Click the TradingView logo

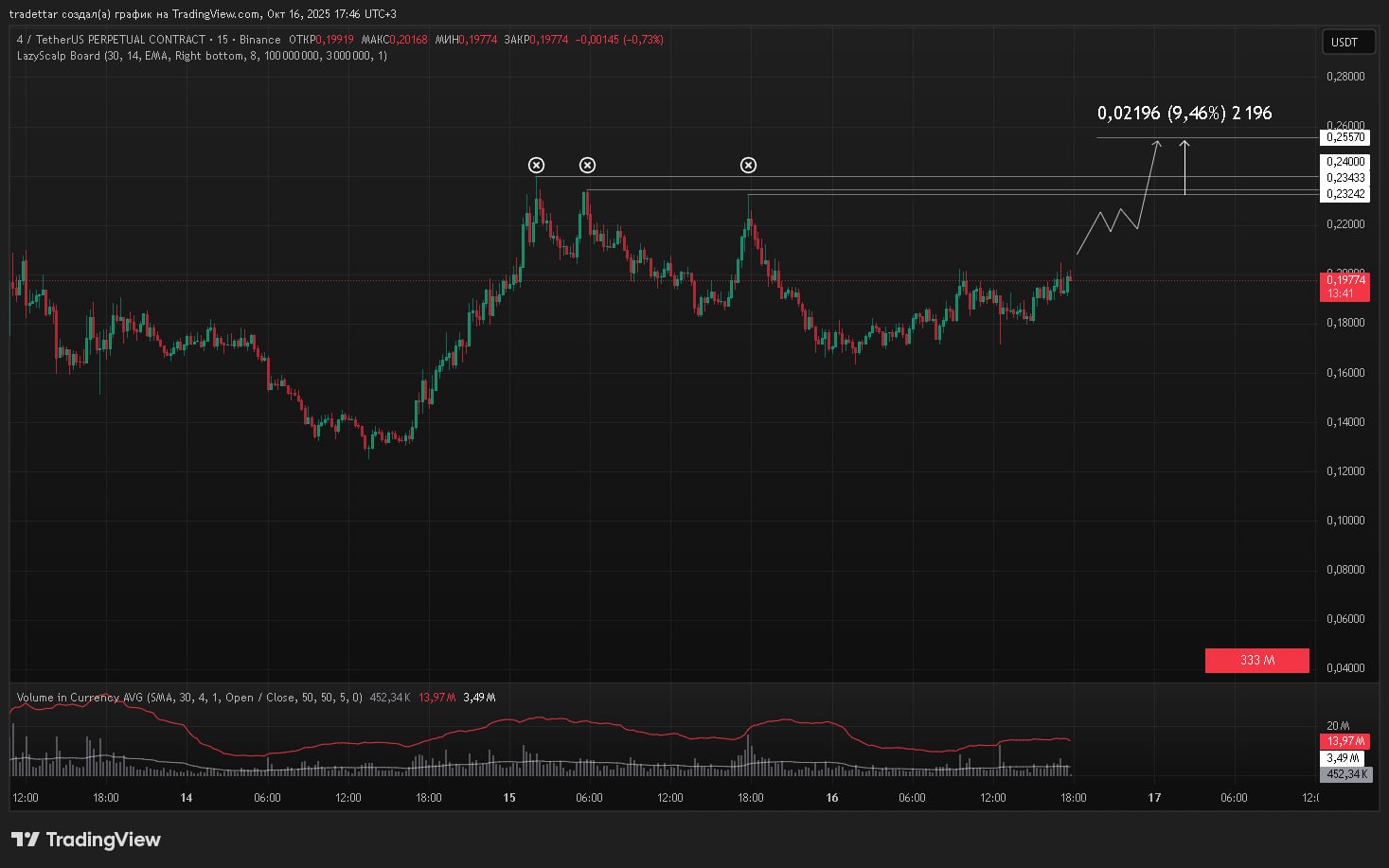point(86,840)
